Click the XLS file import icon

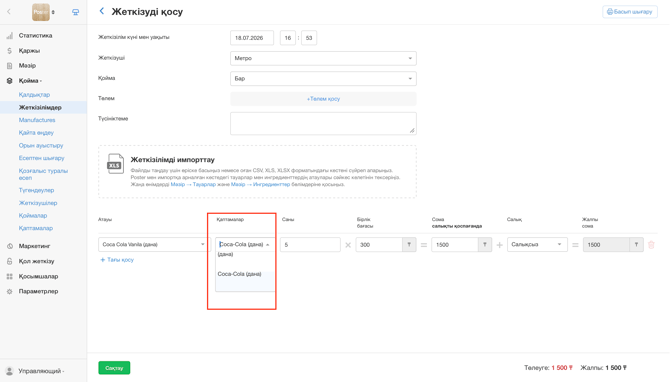(115, 164)
